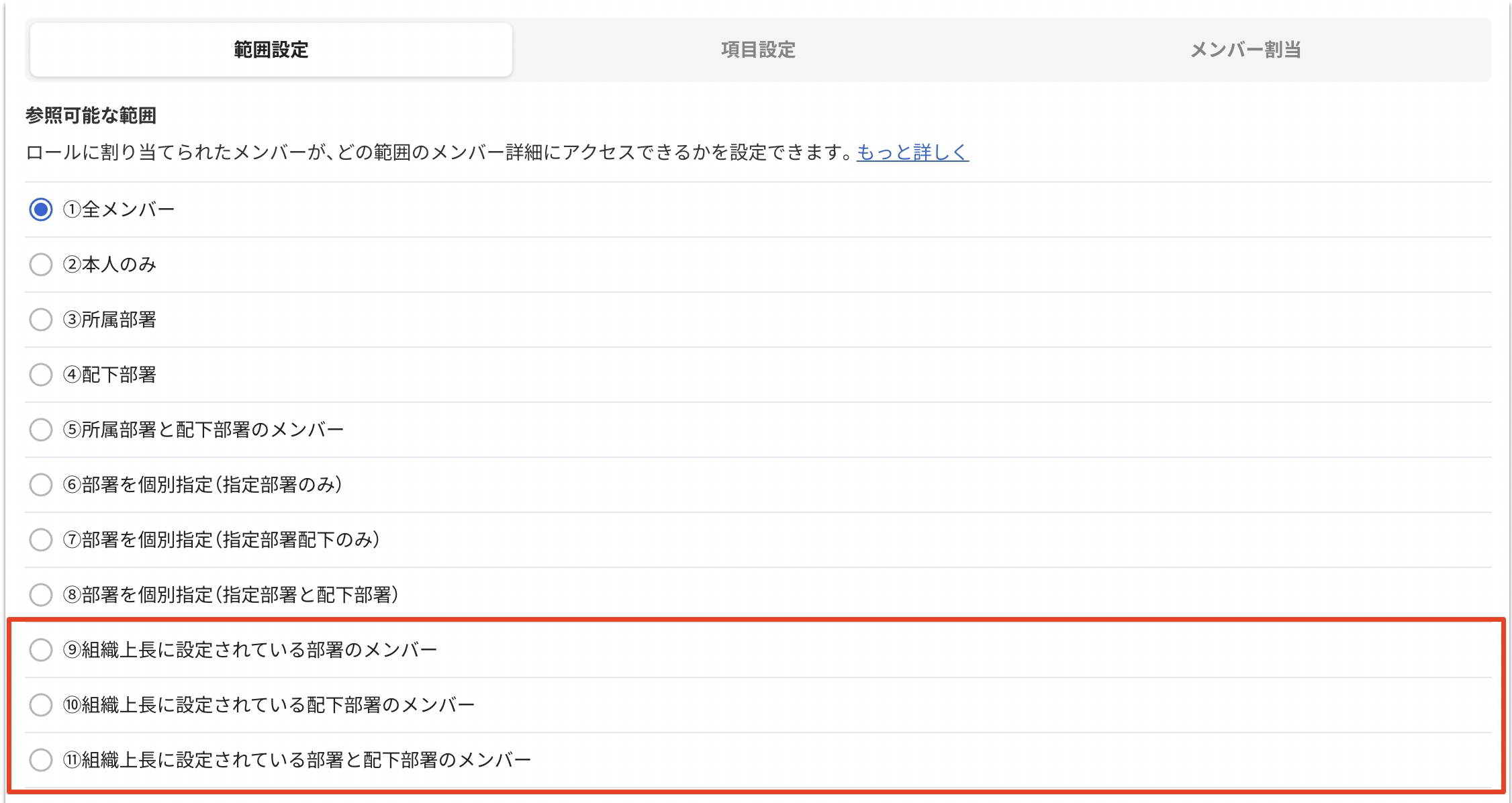This screenshot has height=803, width=1512.
Task: Open the メンバー割当 tab
Action: tap(1245, 50)
